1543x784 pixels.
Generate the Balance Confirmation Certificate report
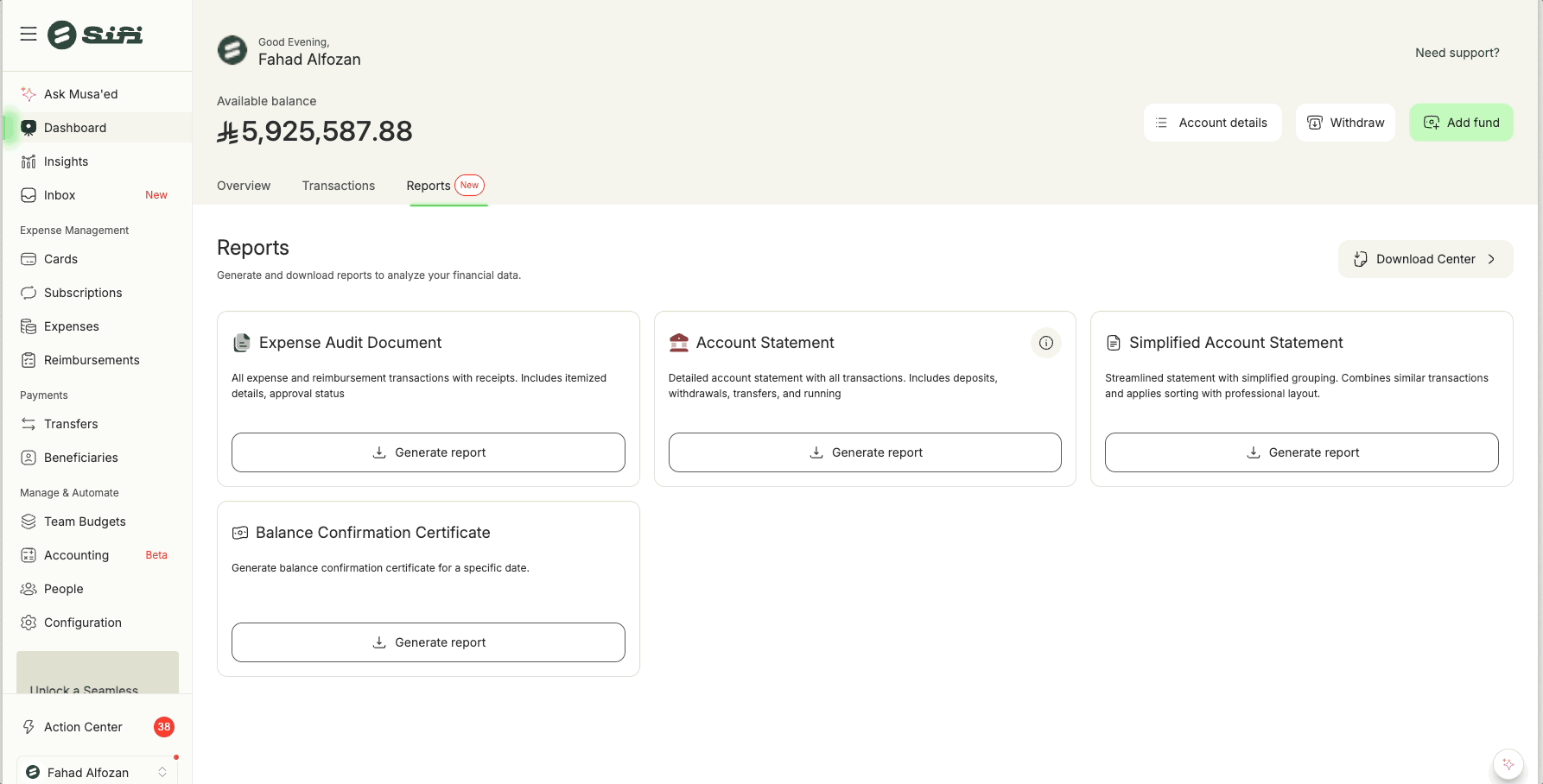[428, 642]
